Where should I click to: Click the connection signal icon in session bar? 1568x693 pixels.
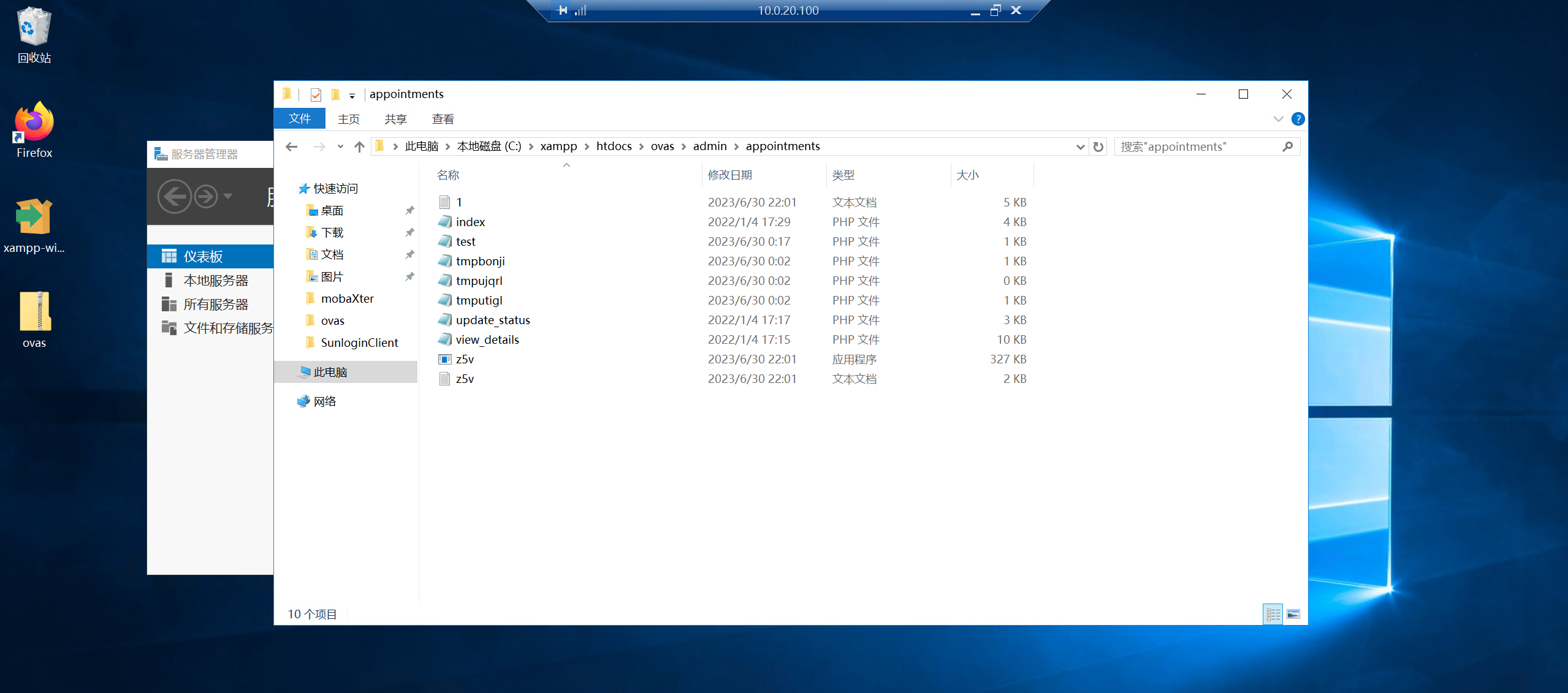[581, 10]
